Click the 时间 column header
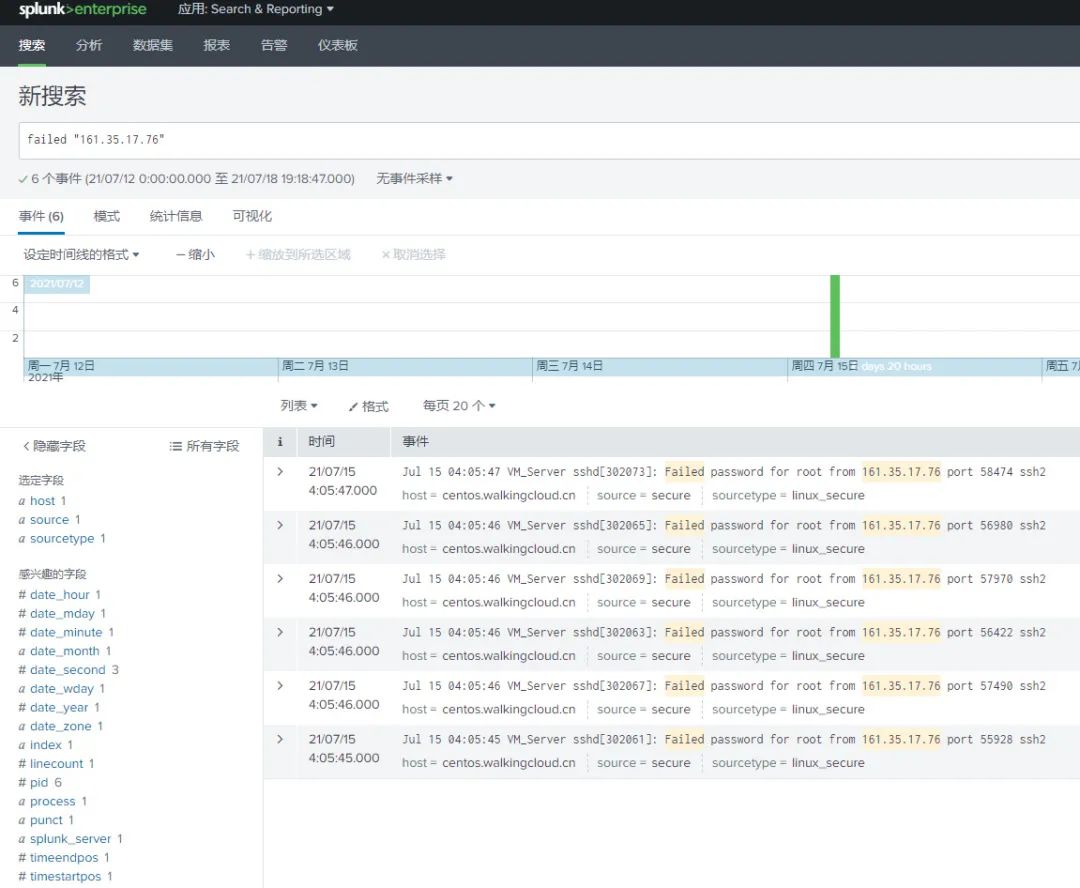The width and height of the screenshot is (1080, 888). (x=322, y=442)
